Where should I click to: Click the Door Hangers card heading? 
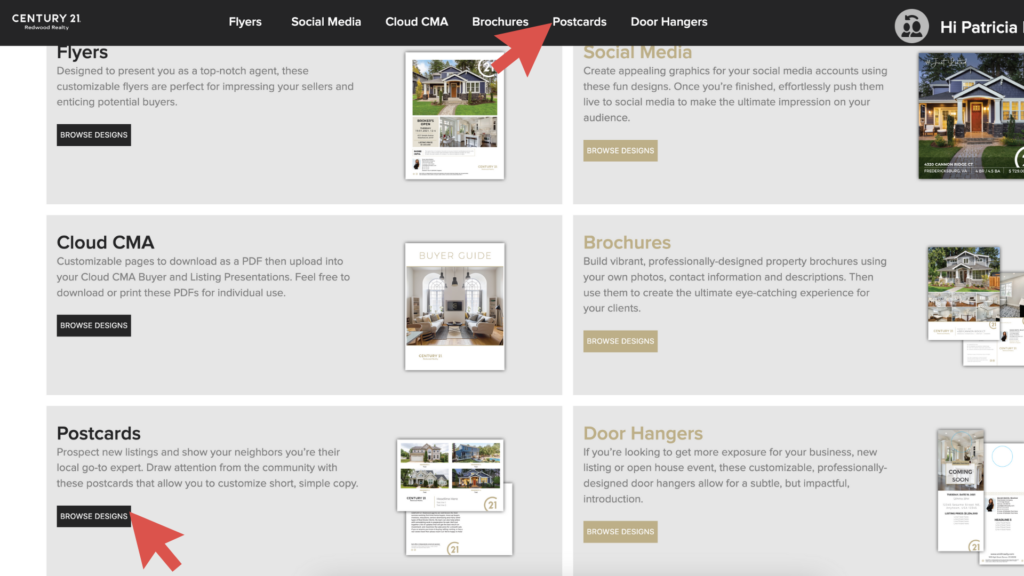coord(643,433)
